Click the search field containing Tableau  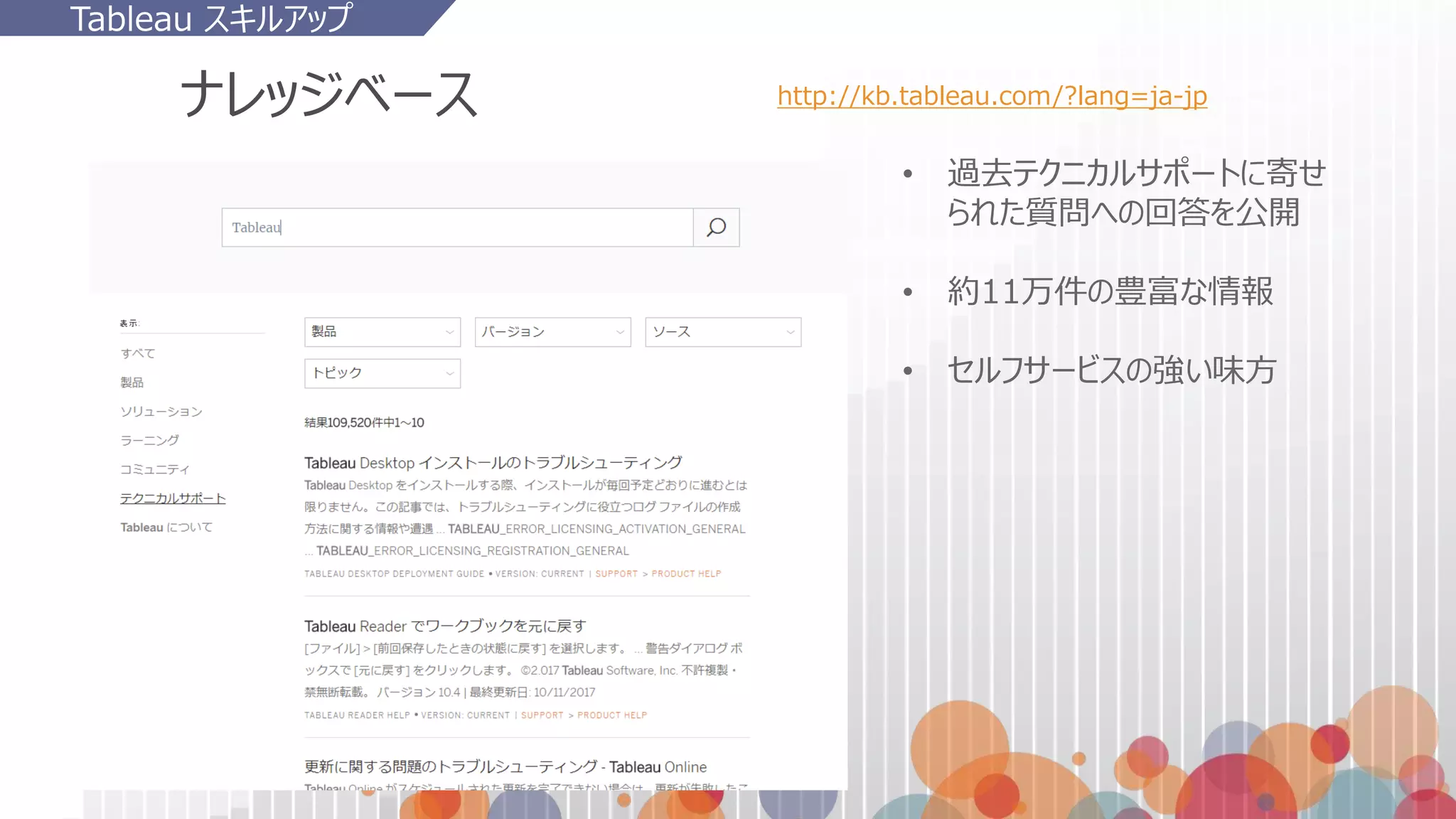point(457,227)
